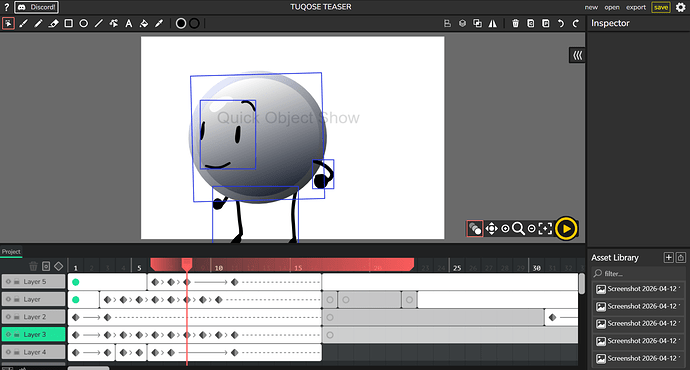Select the Line tool

[x=99, y=23]
